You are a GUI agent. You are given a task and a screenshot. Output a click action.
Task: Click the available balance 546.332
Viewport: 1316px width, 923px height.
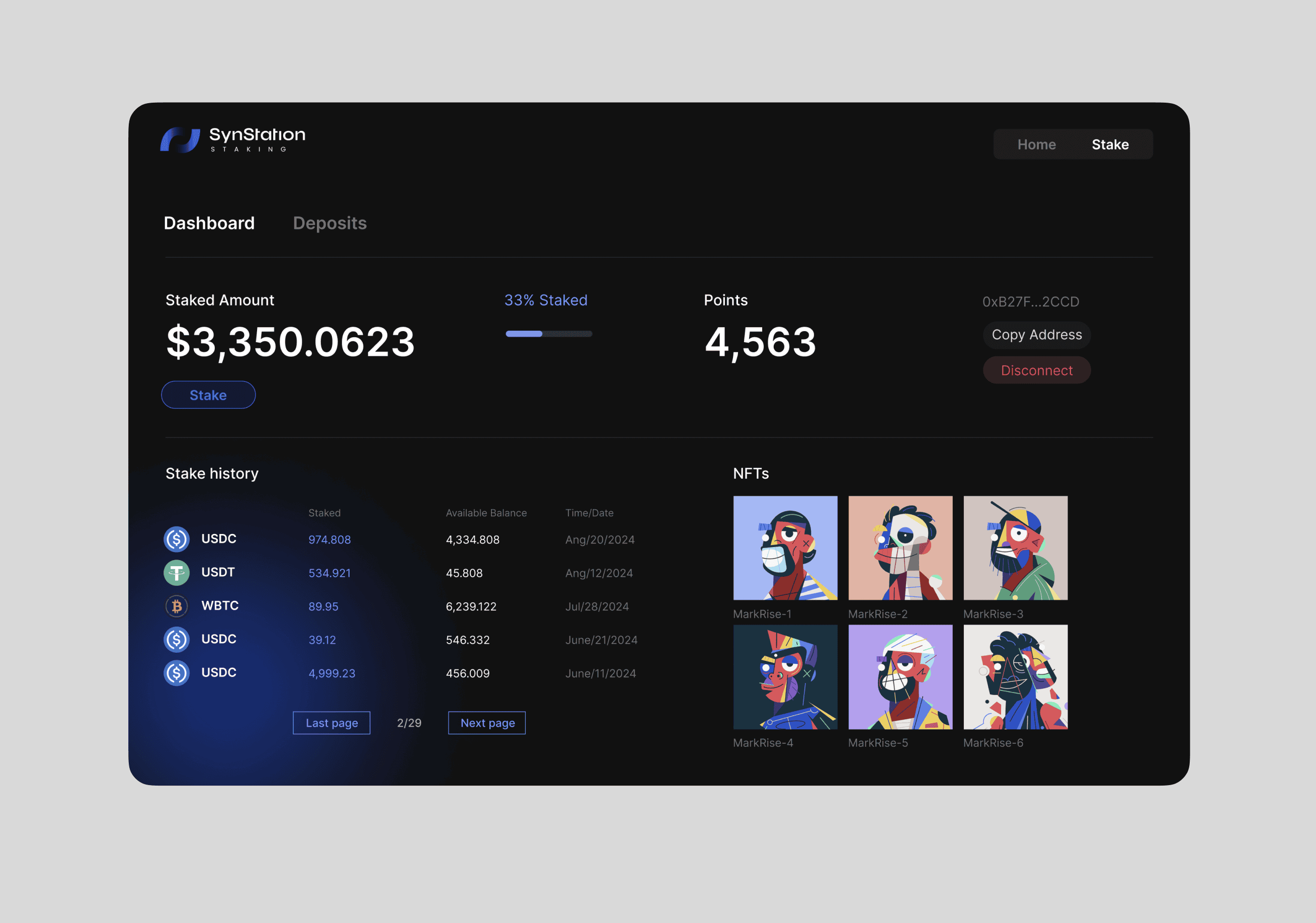[x=468, y=640]
